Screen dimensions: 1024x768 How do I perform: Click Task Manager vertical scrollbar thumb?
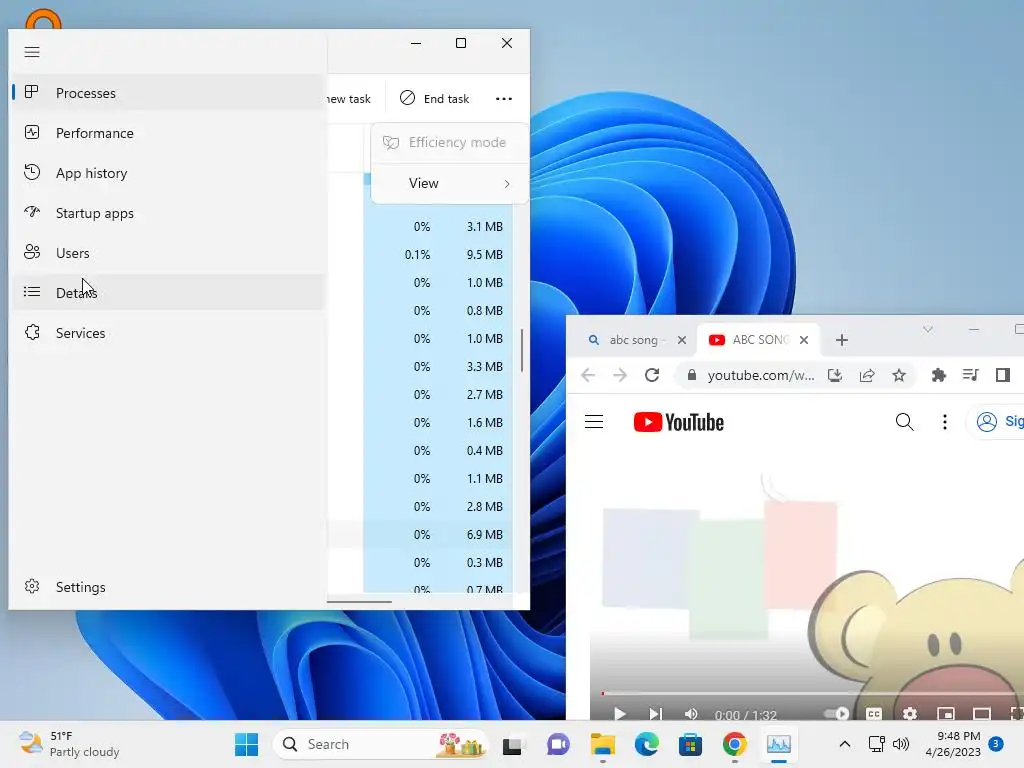click(x=522, y=351)
